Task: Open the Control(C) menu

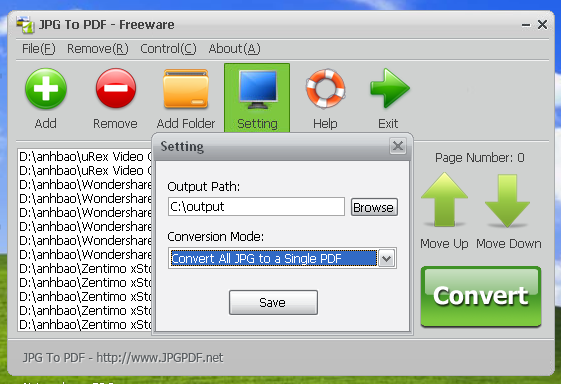Action: (x=168, y=49)
